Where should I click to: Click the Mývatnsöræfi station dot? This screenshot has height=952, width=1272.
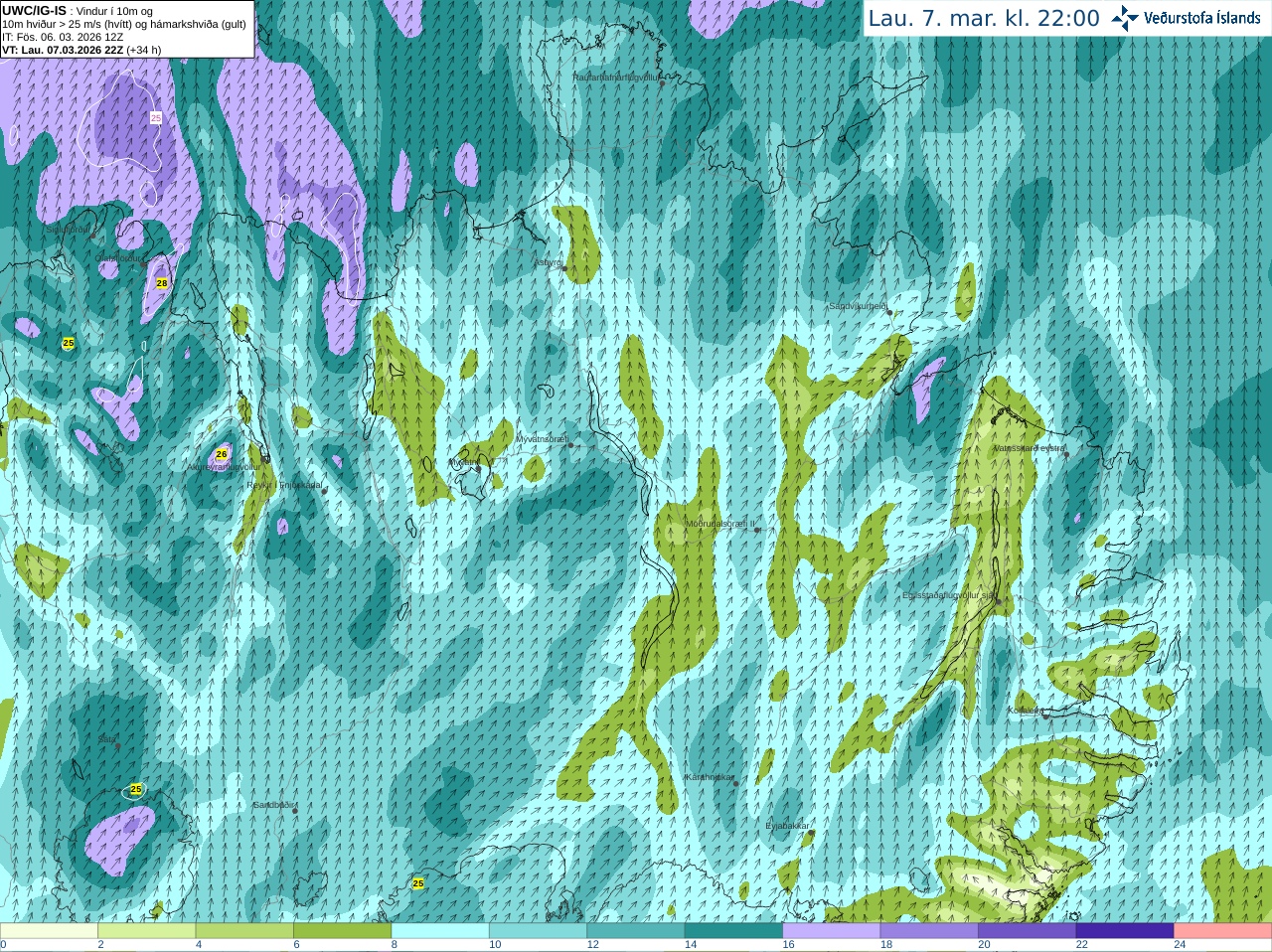click(570, 444)
